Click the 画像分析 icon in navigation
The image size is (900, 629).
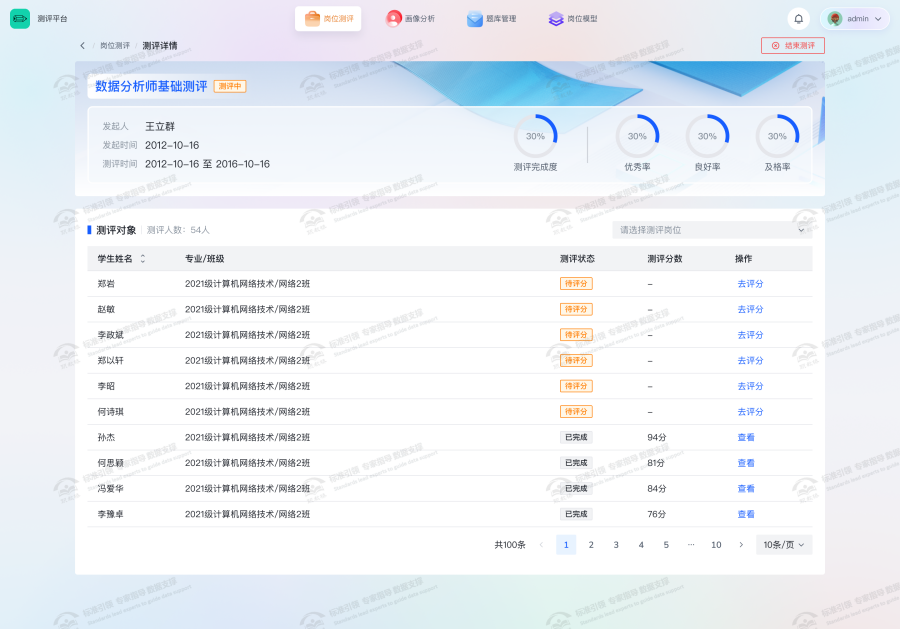click(x=394, y=19)
